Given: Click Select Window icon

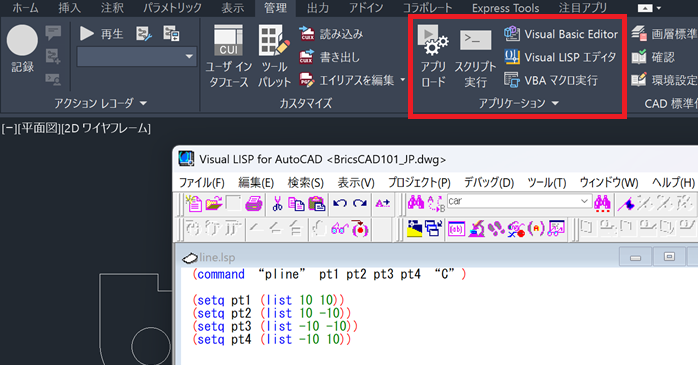Looking at the screenshot, I should pos(433,229).
